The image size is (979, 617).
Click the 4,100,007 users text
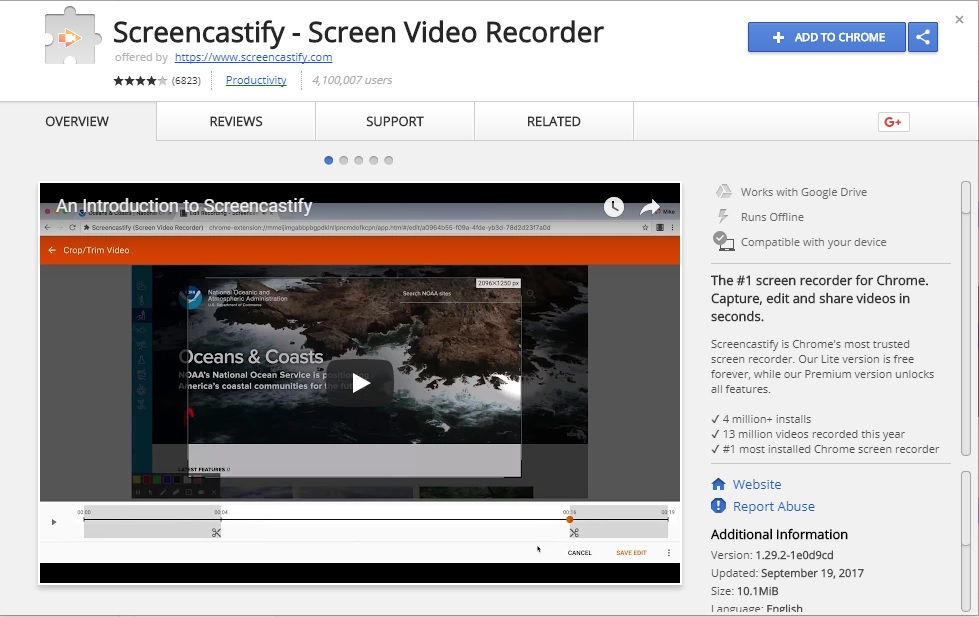pyautogui.click(x=352, y=80)
